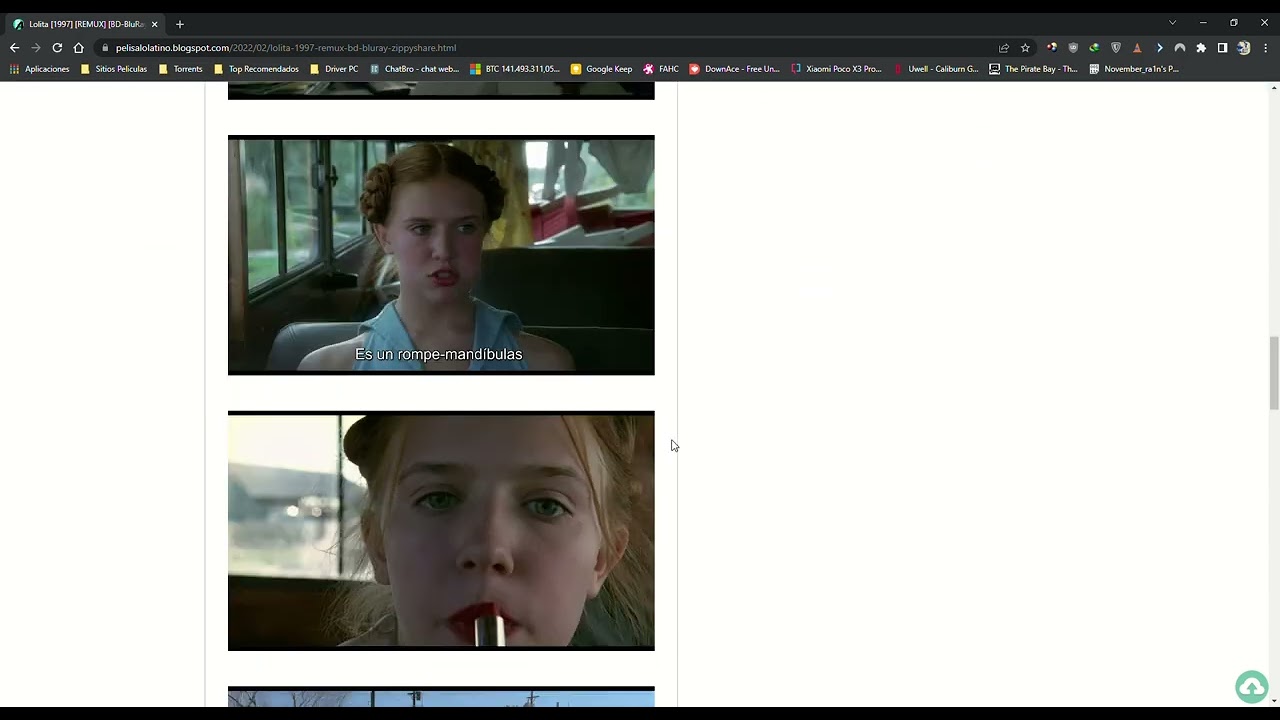Screen dimensions: 1280x720
Task: Open the tab search chevron dropdown
Action: 1172,22
